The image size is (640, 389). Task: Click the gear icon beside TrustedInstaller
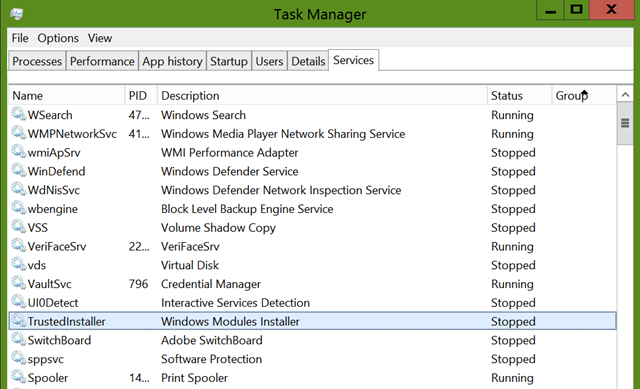pos(18,320)
